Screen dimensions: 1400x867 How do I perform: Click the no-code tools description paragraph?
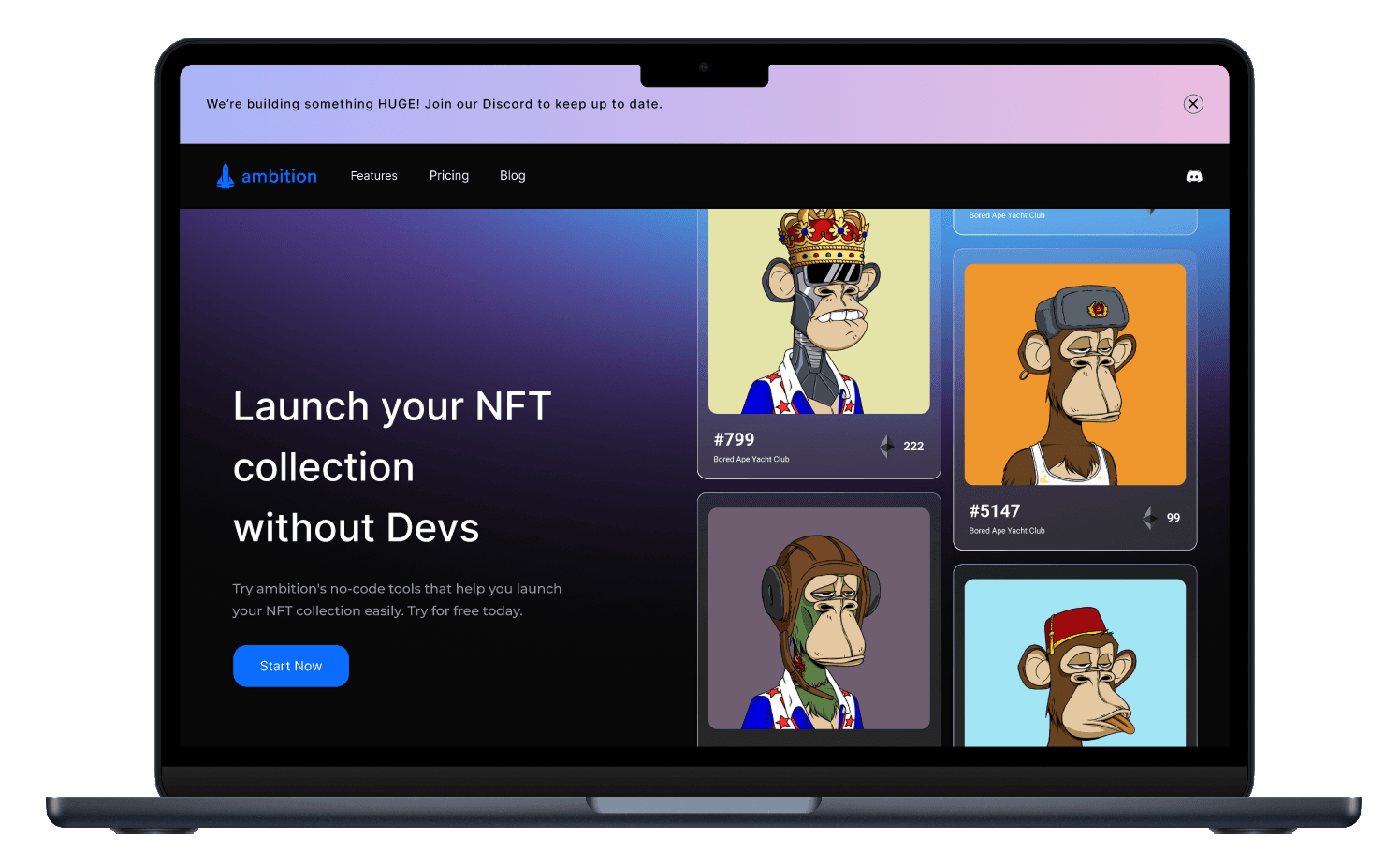tap(397, 599)
